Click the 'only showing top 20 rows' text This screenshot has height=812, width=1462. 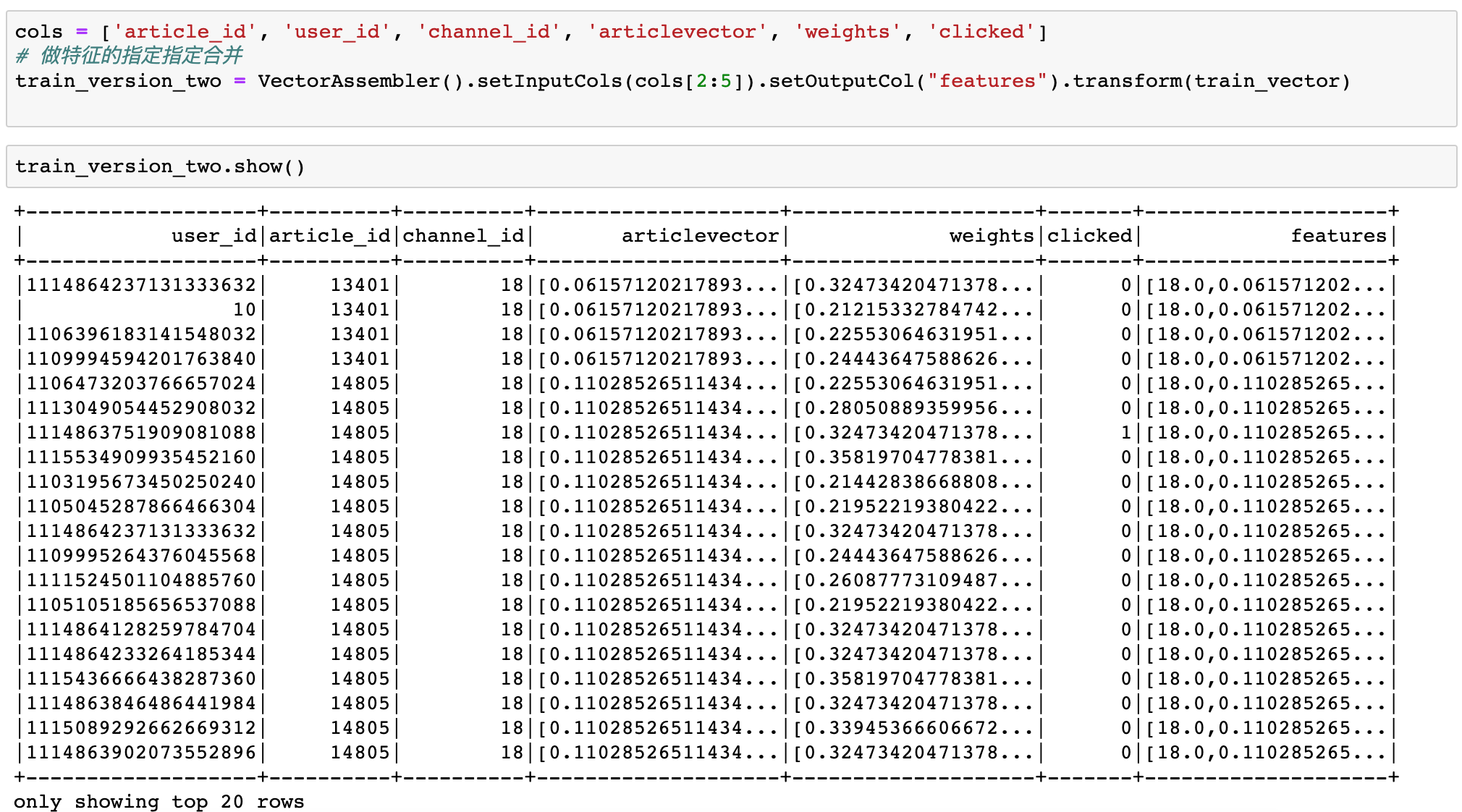[x=159, y=802]
